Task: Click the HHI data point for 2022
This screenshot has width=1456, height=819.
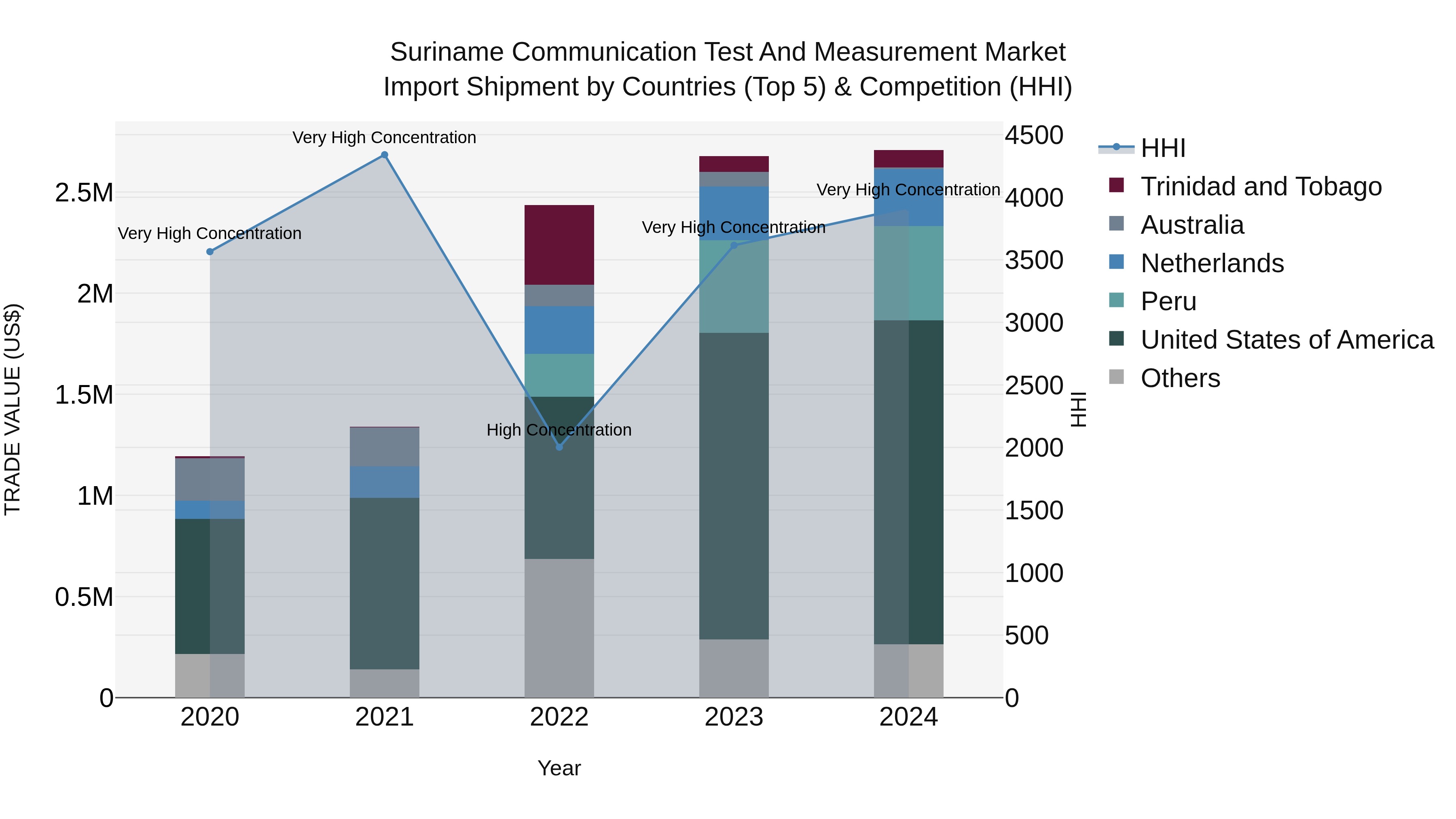Action: (559, 447)
